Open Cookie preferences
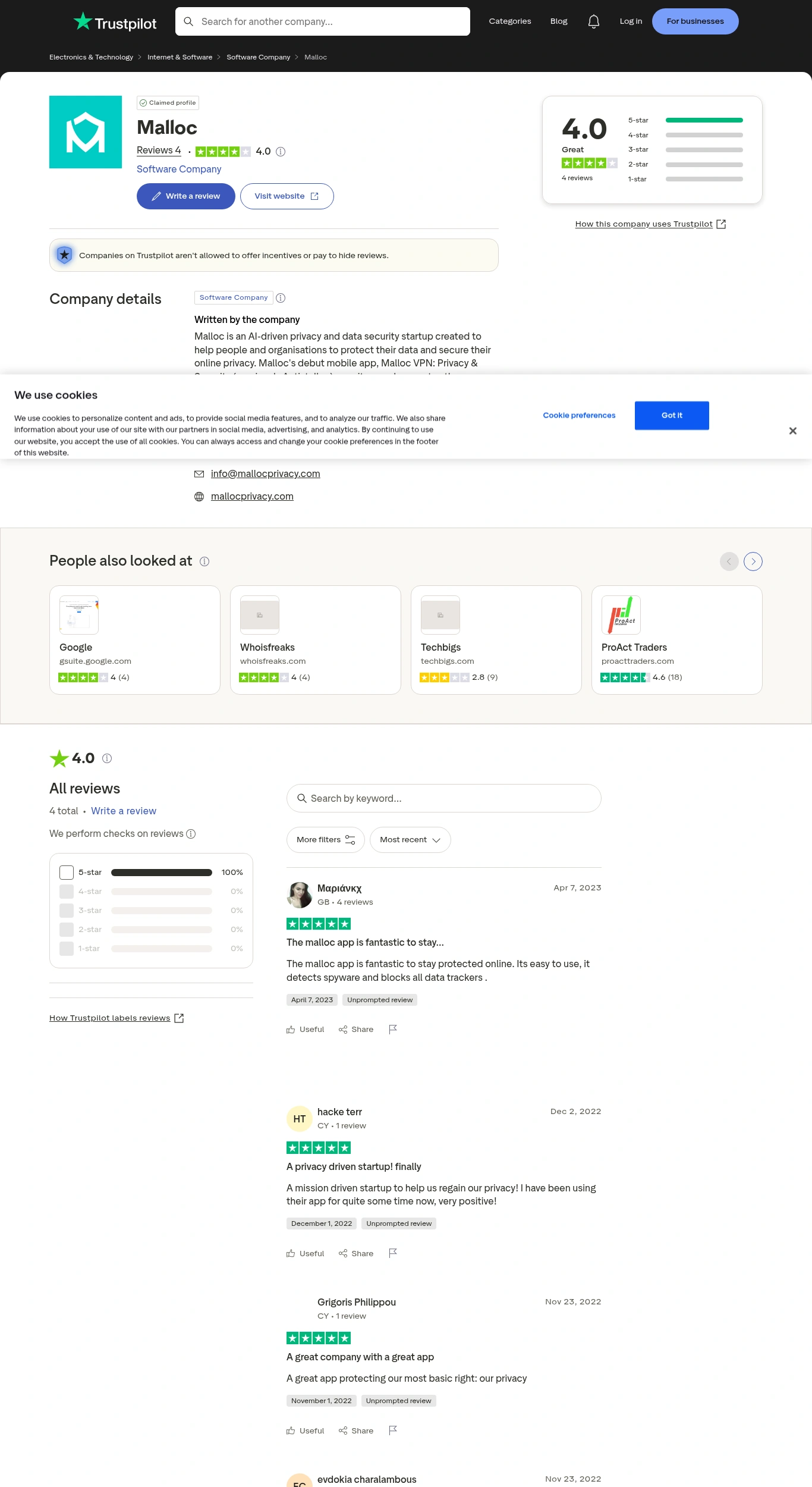The height and width of the screenshot is (1487, 812). point(579,416)
